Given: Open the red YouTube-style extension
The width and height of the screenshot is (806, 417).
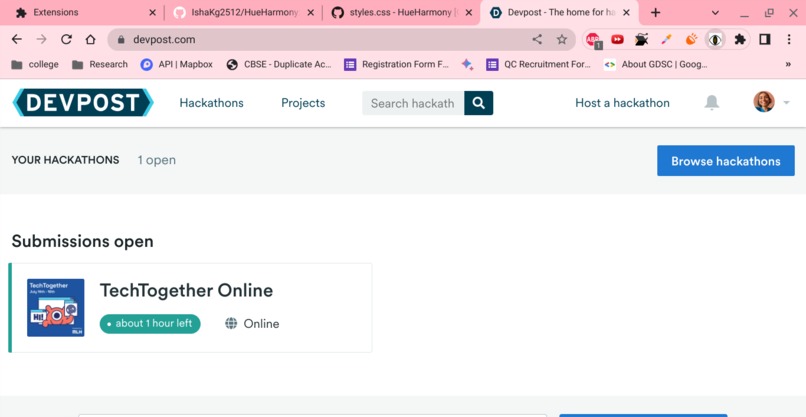Looking at the screenshot, I should 617,40.
